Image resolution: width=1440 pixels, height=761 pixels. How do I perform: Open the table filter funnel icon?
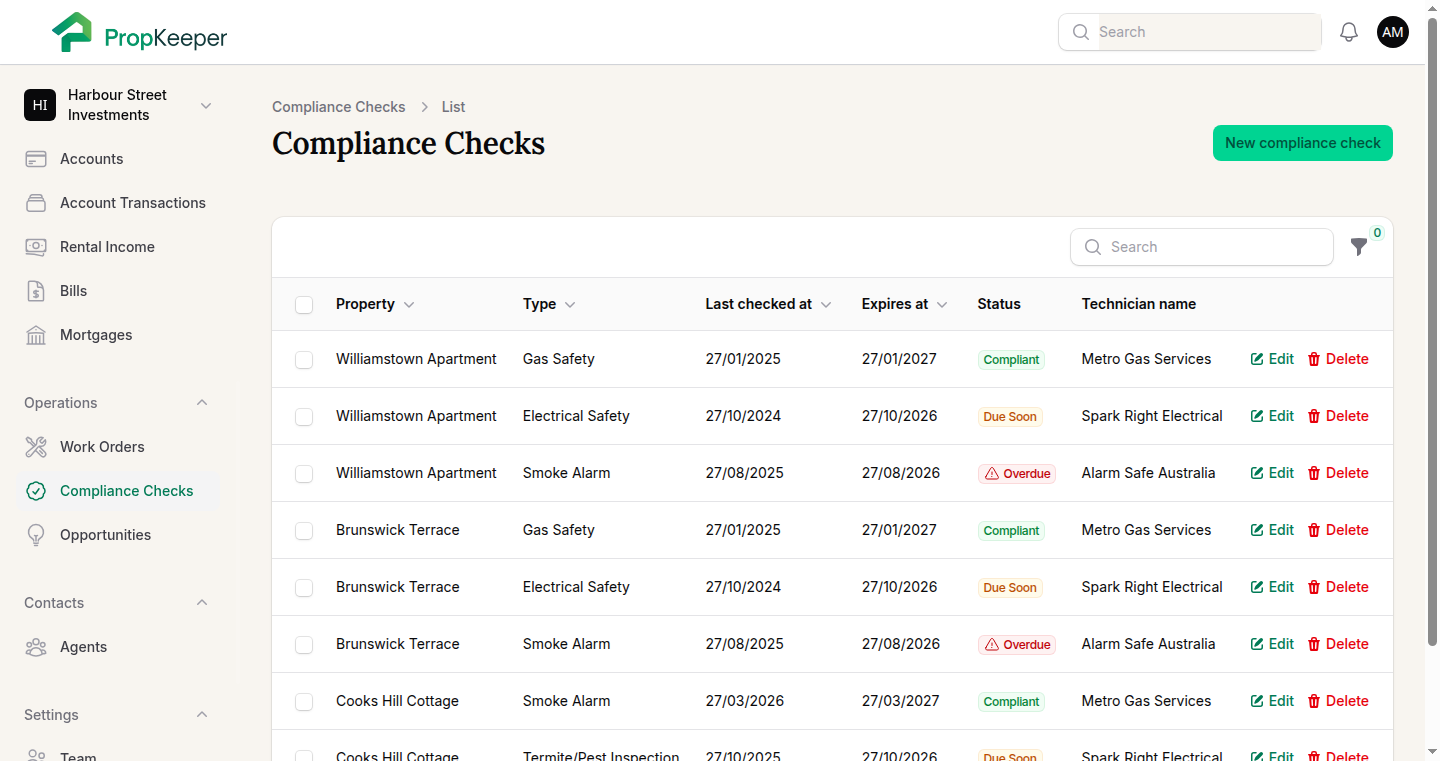tap(1359, 247)
